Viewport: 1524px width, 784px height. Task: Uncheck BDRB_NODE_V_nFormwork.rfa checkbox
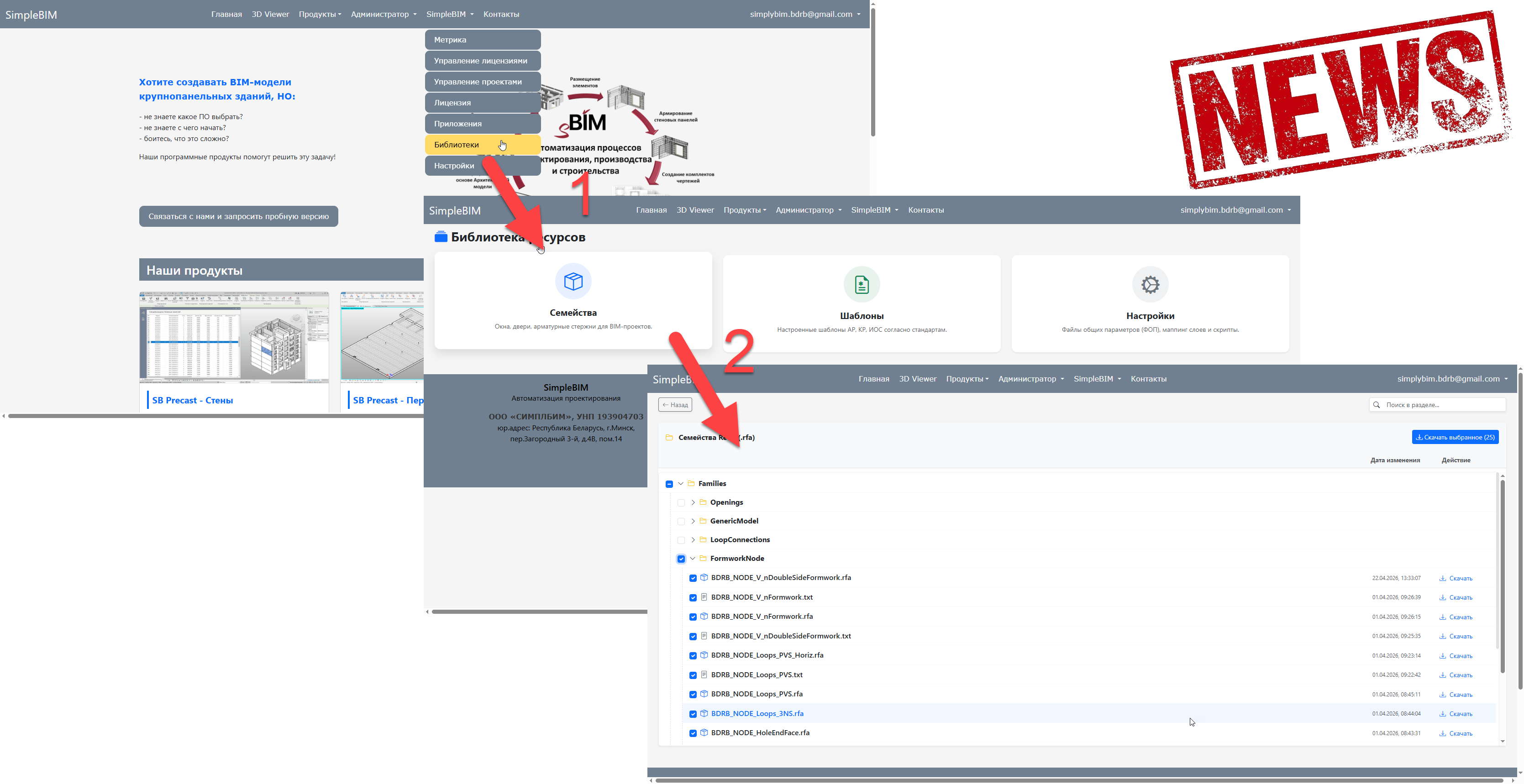click(x=693, y=617)
